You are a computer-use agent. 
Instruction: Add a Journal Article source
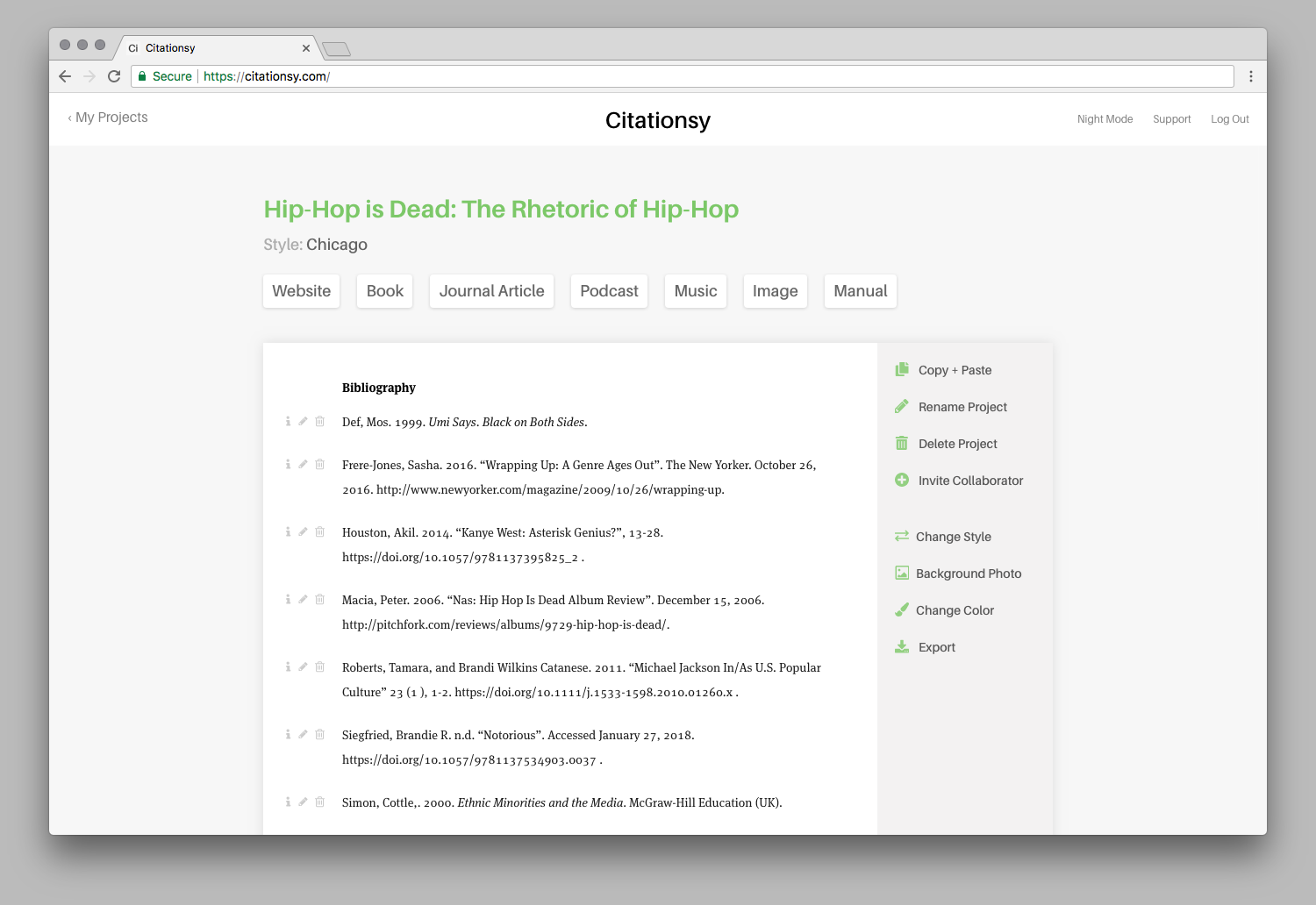(491, 291)
